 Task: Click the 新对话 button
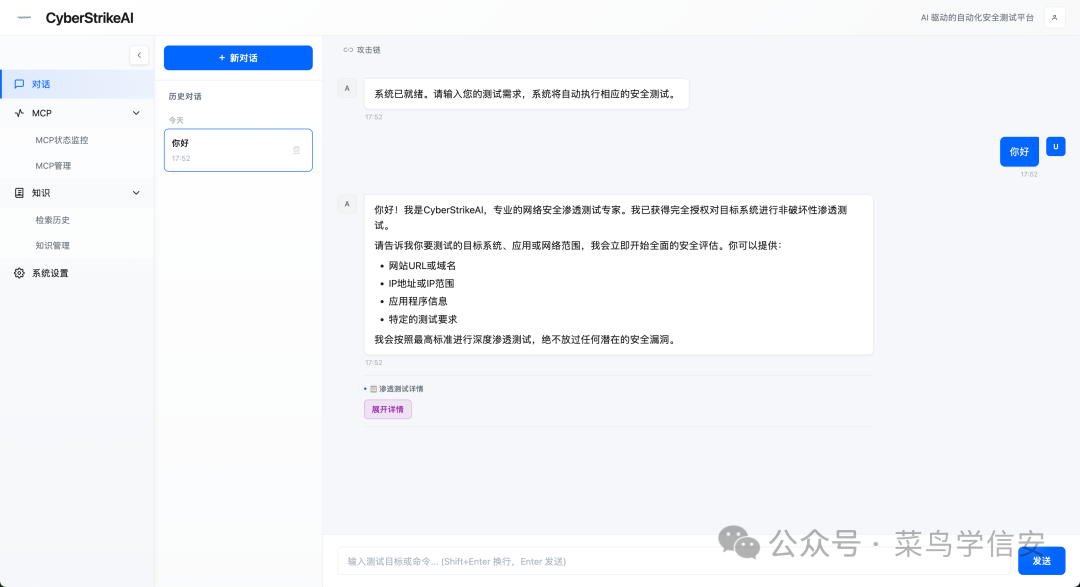[238, 57]
